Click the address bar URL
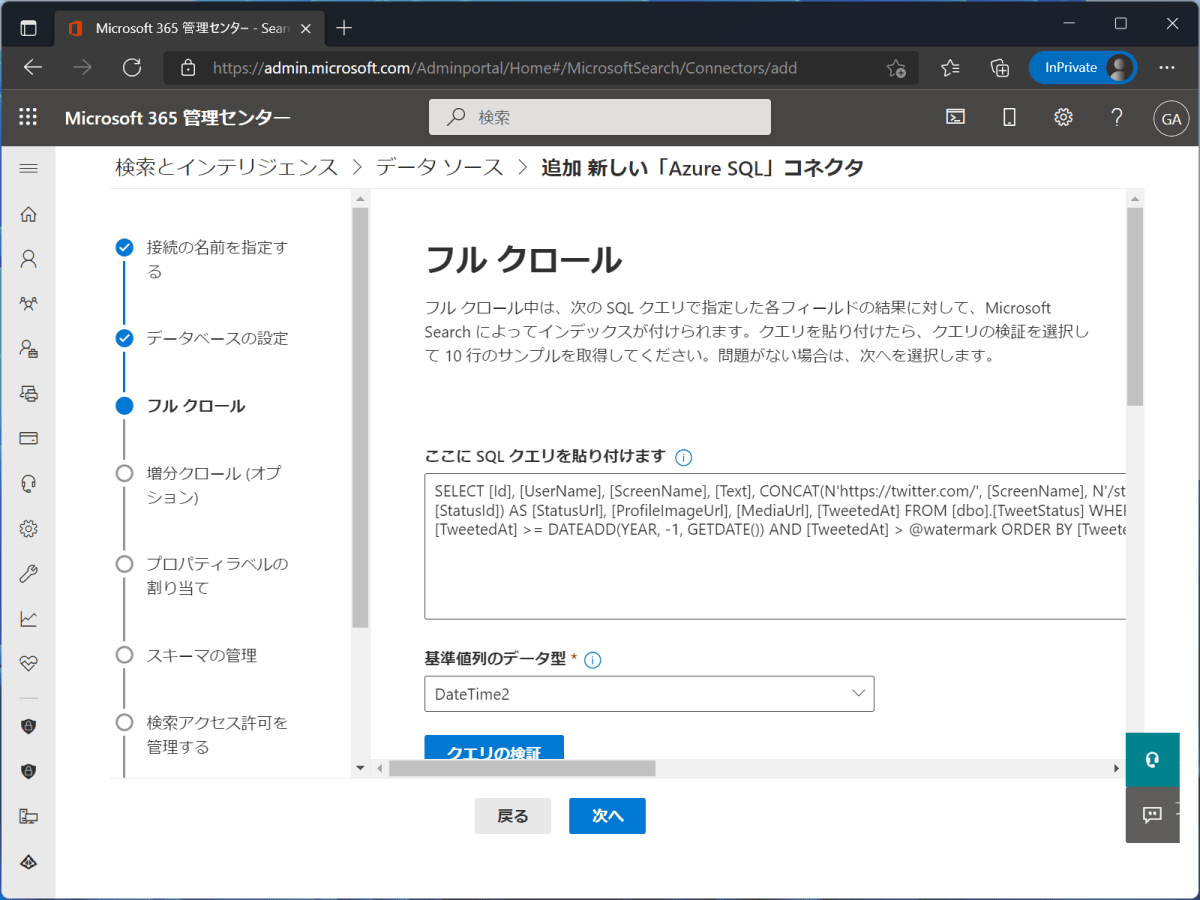The height and width of the screenshot is (900, 1200). click(505, 68)
